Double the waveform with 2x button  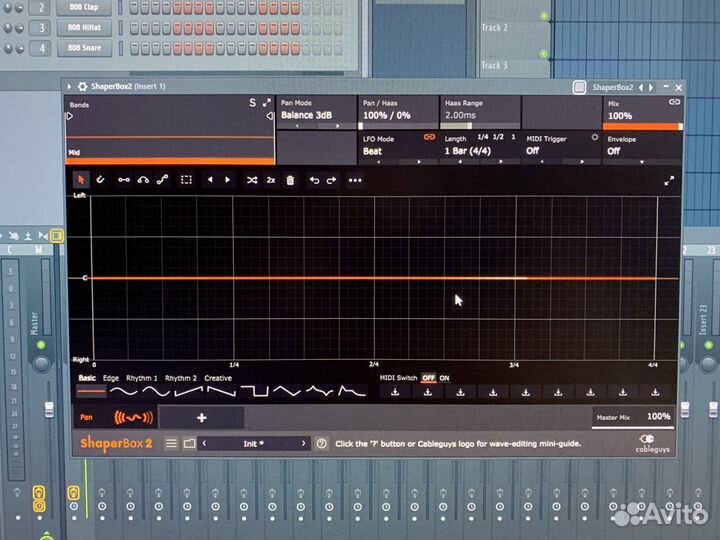pyautogui.click(x=271, y=180)
